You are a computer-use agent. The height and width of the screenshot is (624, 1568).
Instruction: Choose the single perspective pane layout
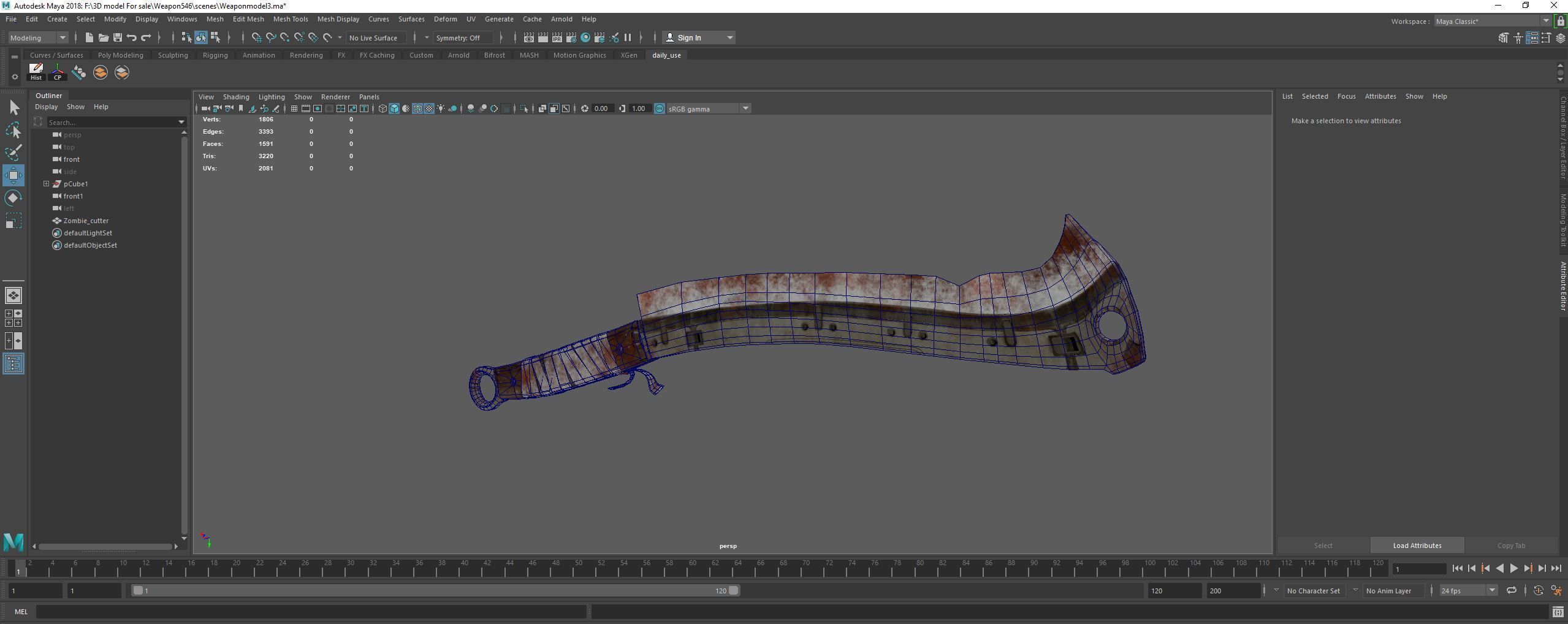(13, 295)
